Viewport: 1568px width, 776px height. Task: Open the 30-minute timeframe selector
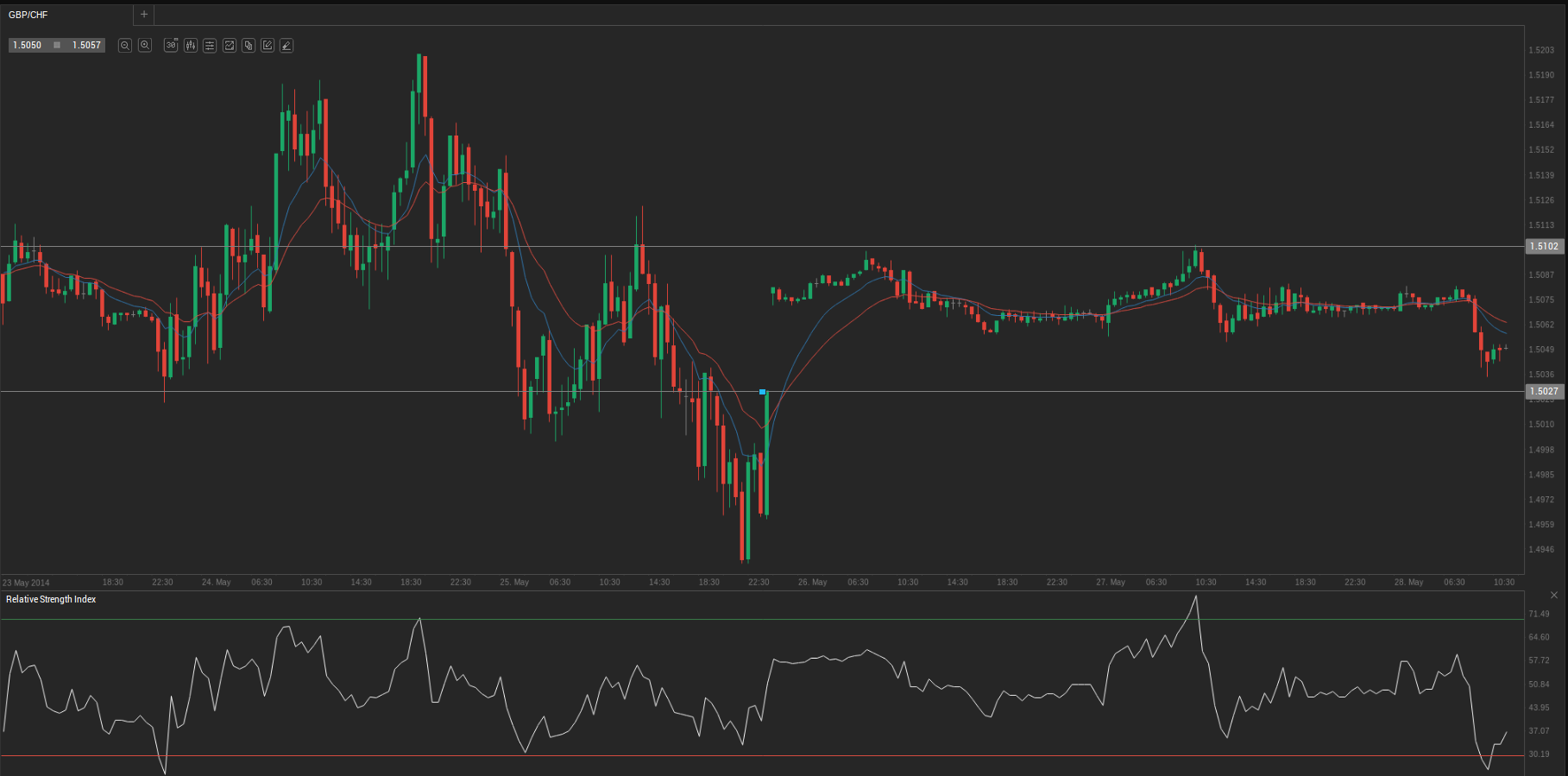click(x=171, y=45)
